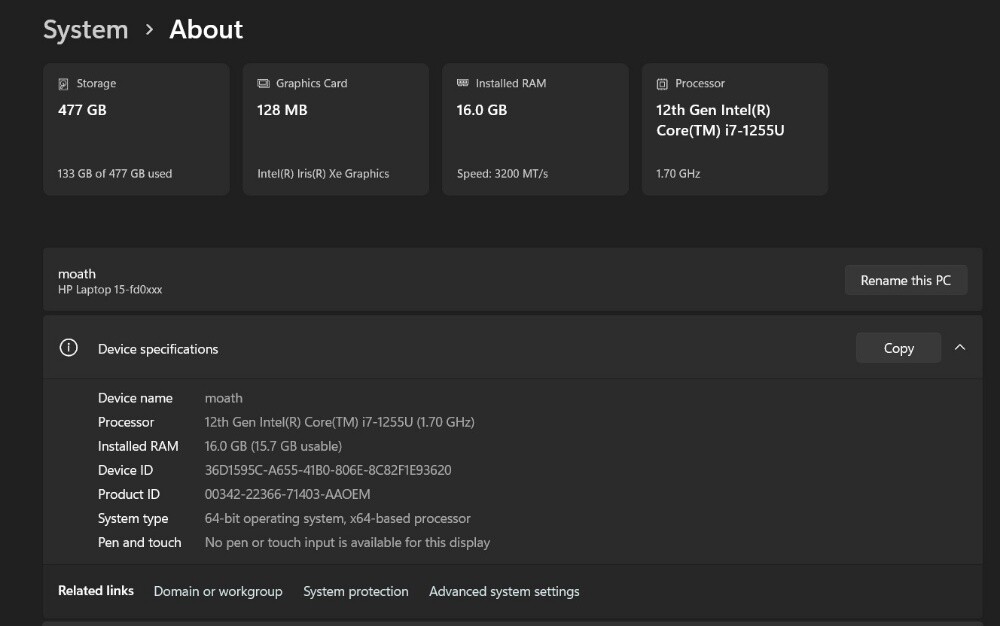Click the Installed RAM chip icon
The width and height of the screenshot is (1000, 626).
point(462,83)
